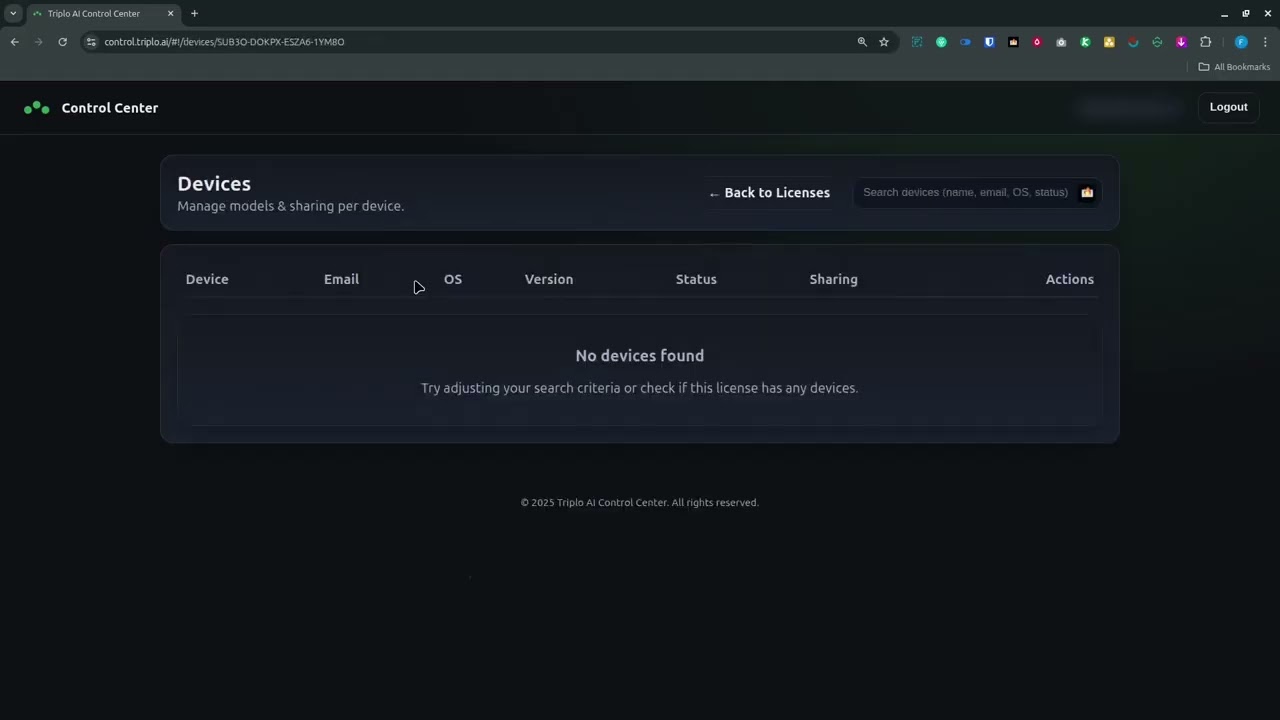Image resolution: width=1280 pixels, height=720 pixels.
Task: Click the "No devices found" message
Action: [640, 356]
